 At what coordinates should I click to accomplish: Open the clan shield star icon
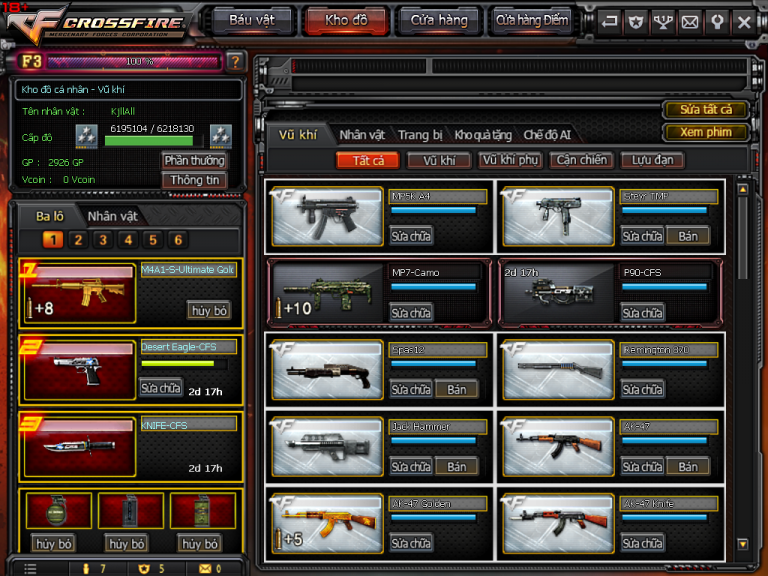coord(636,21)
